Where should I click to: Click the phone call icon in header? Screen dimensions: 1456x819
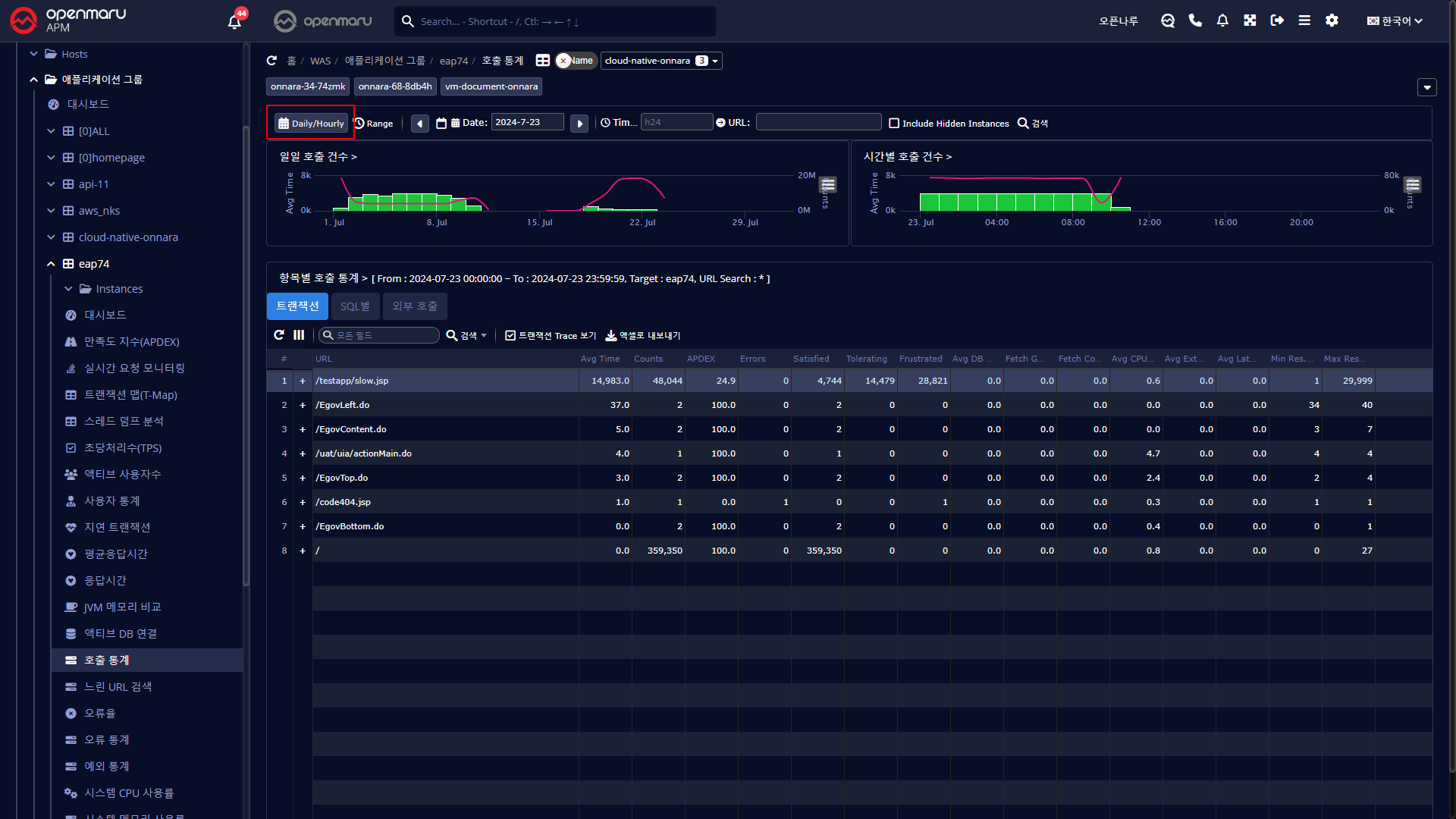click(1195, 20)
